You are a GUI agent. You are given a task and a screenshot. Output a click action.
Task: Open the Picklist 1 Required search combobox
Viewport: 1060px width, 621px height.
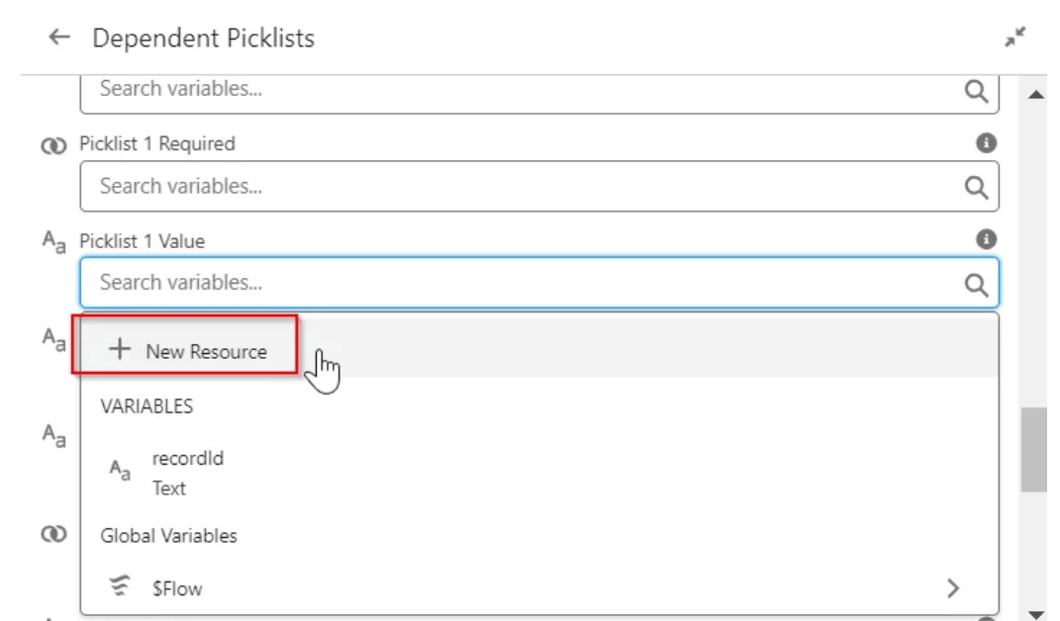coord(520,187)
